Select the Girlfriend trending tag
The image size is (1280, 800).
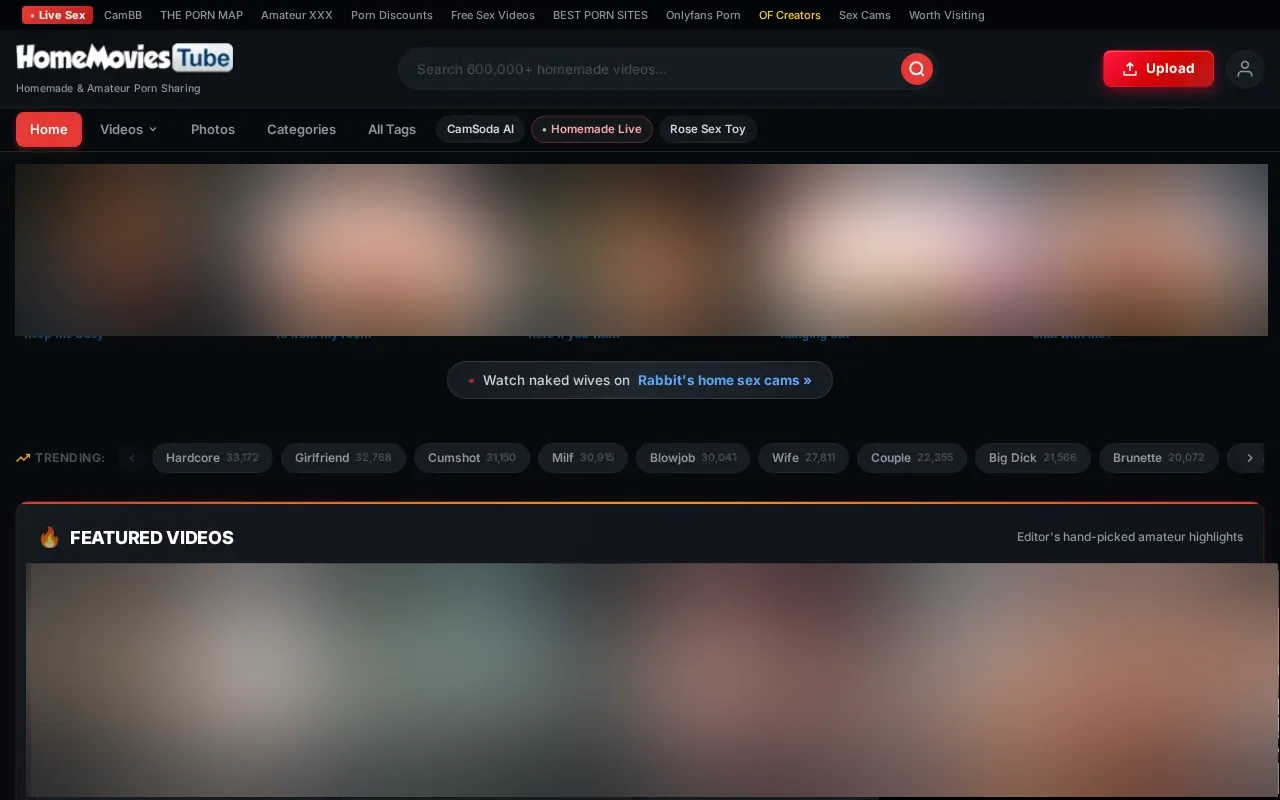click(x=343, y=458)
